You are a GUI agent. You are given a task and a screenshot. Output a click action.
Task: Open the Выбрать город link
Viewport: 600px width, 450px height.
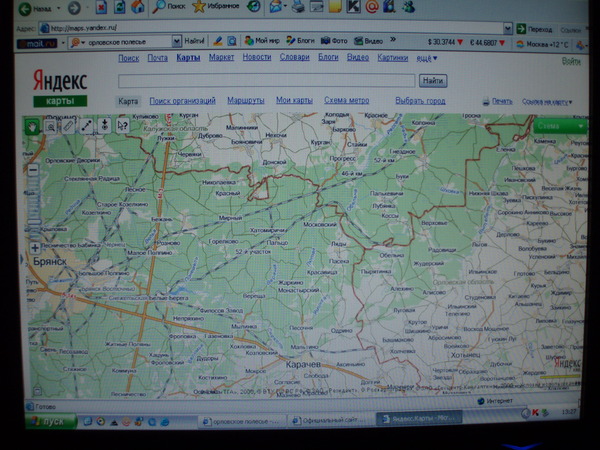[420, 101]
